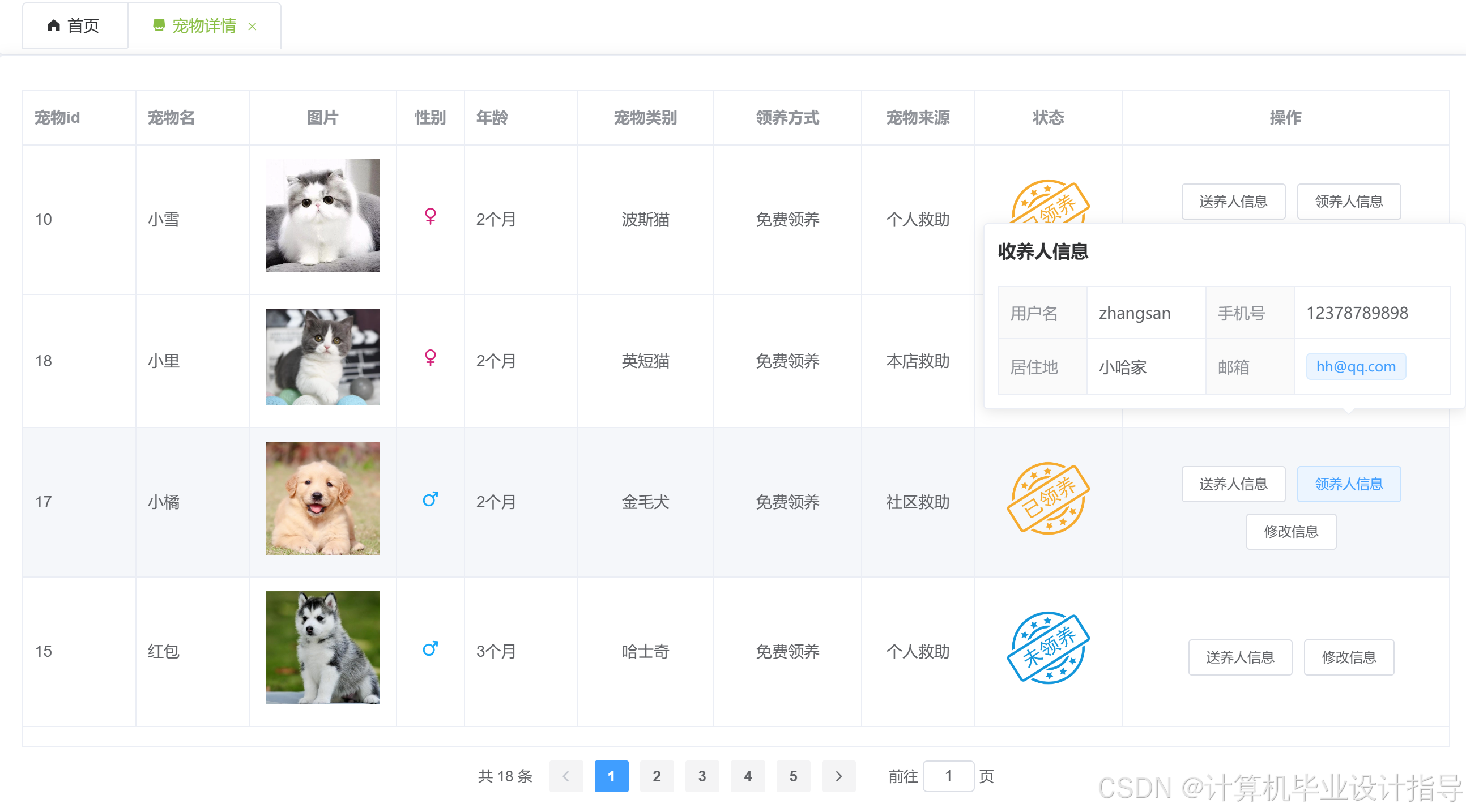View 送养人信息 for pet 小雪

point(1233,202)
